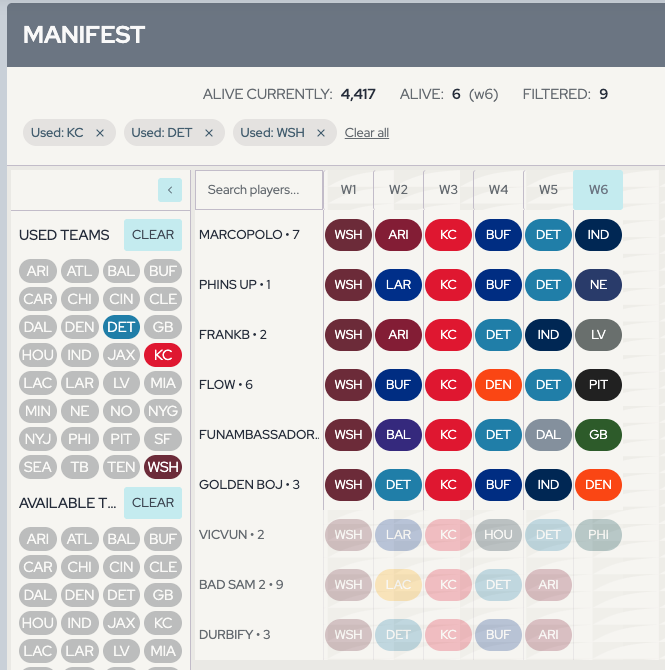
Task: Open the GOLDEN BOJ • 3 player row
Action: [x=249, y=485]
